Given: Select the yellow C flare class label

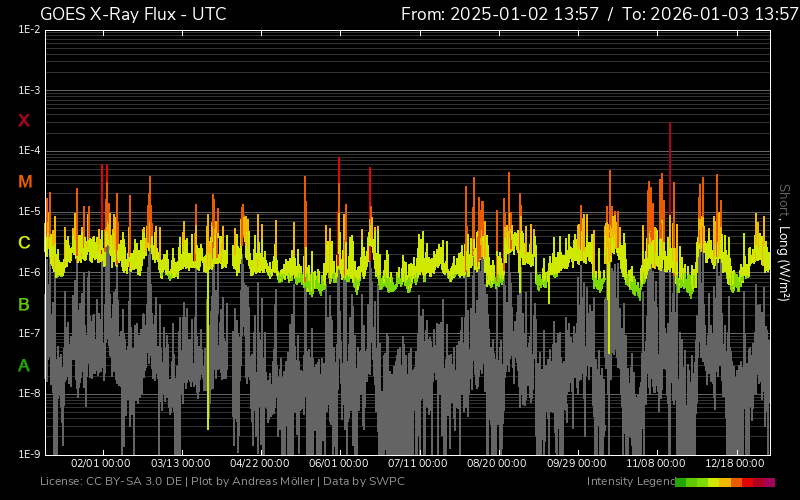Looking at the screenshot, I should 24,243.
